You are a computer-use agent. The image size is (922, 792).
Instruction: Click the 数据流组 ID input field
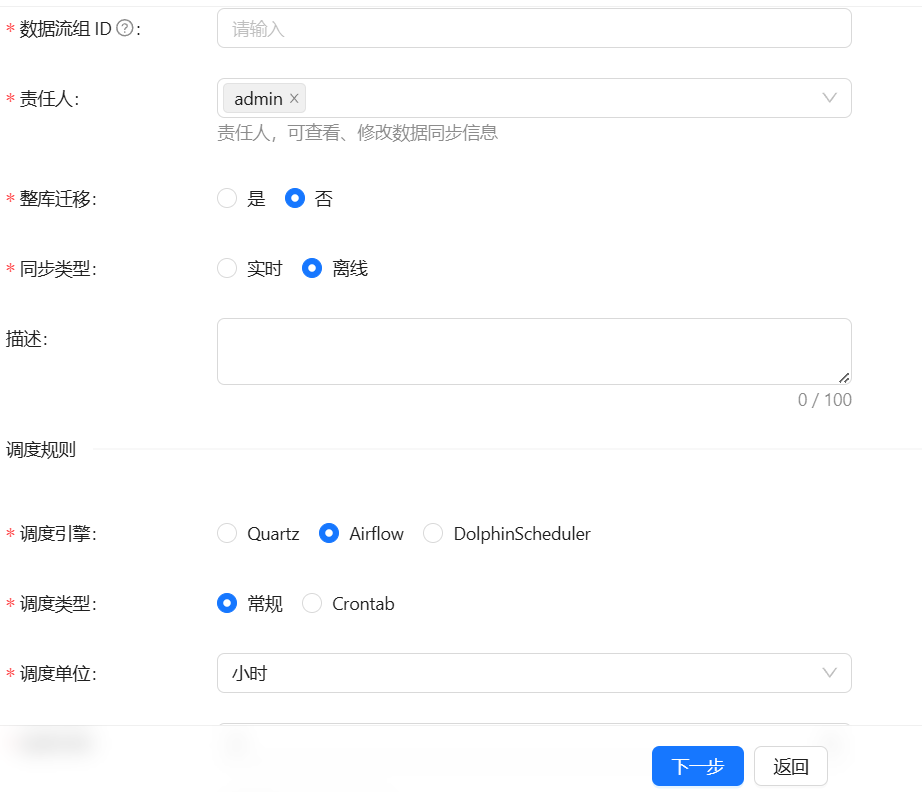point(533,29)
